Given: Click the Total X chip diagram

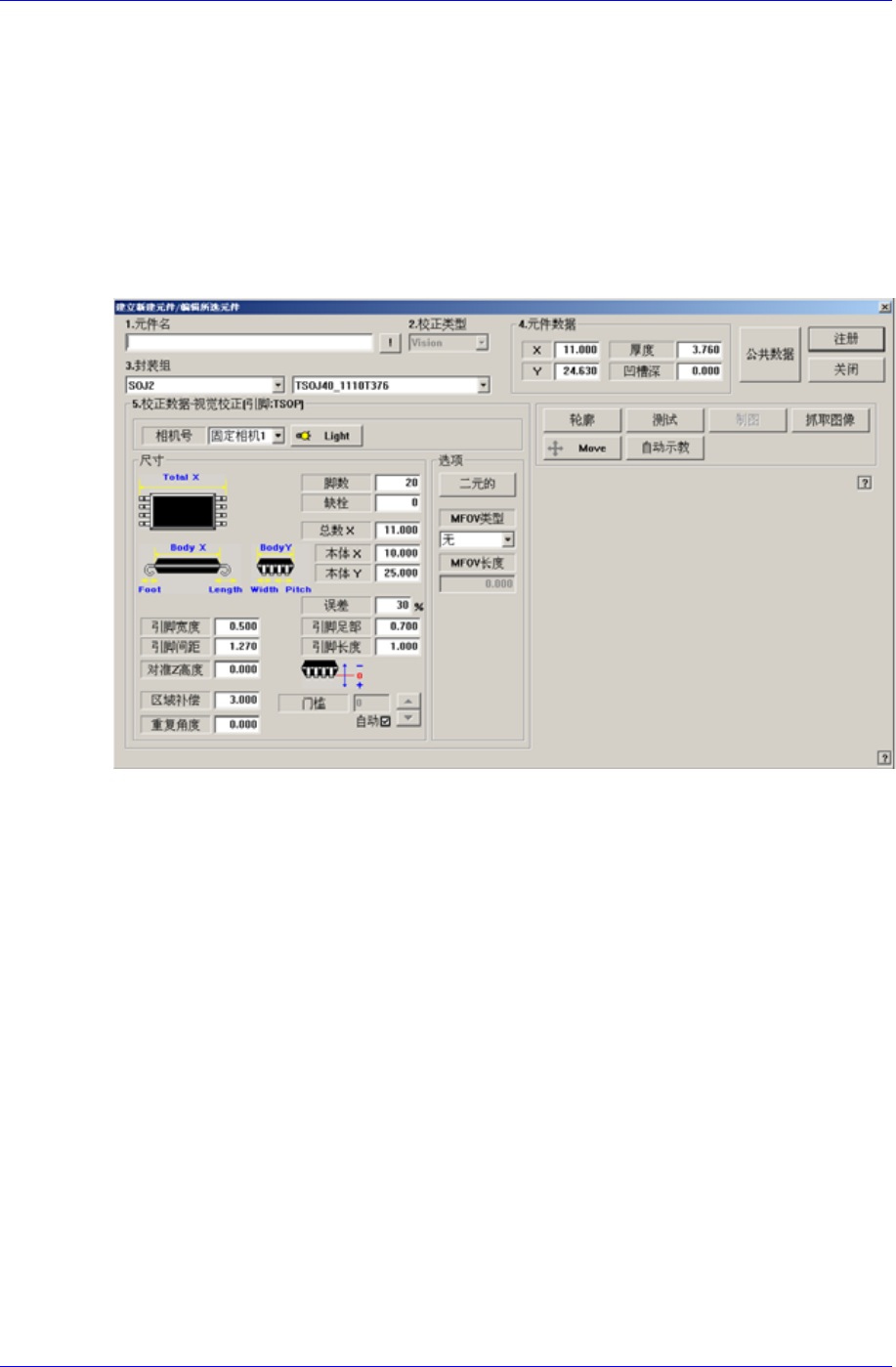Looking at the screenshot, I should 183,501.
